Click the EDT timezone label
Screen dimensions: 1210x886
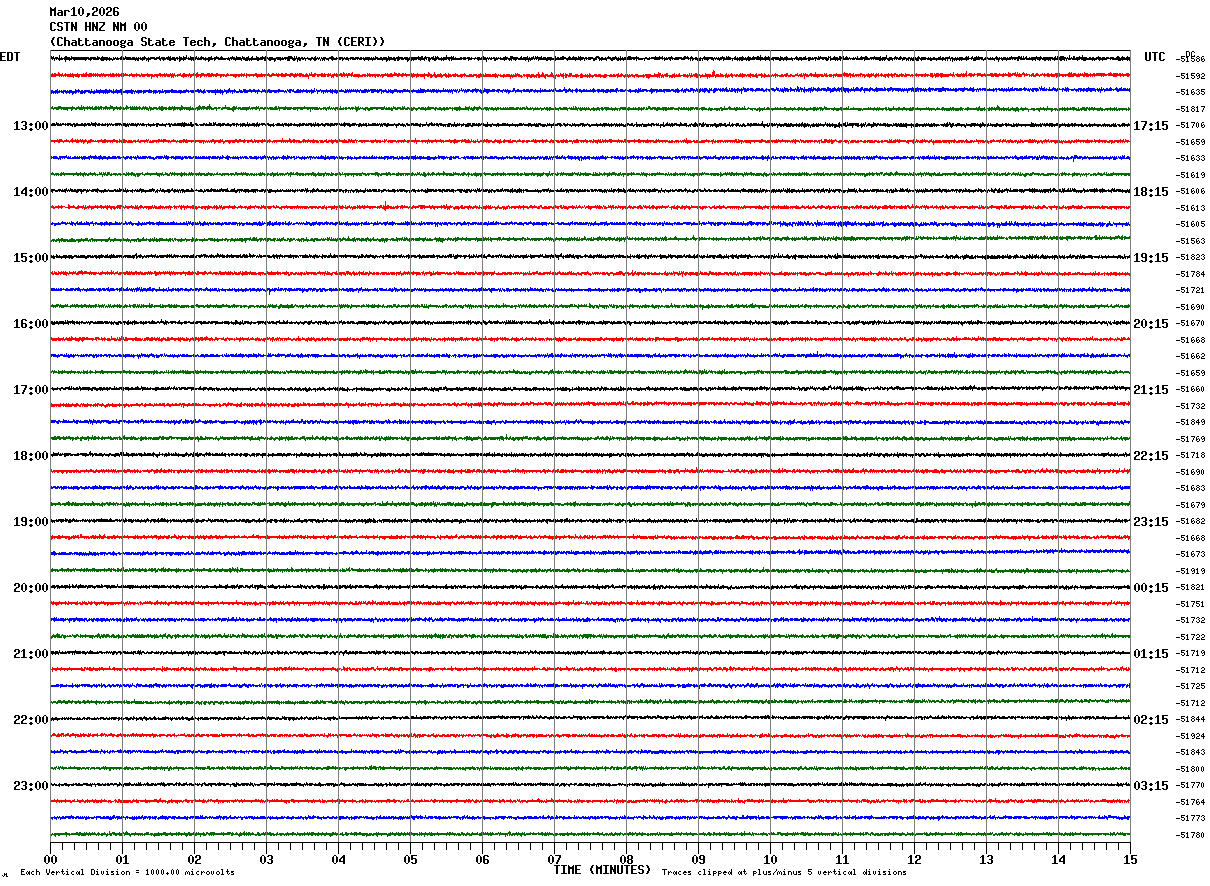[10, 57]
